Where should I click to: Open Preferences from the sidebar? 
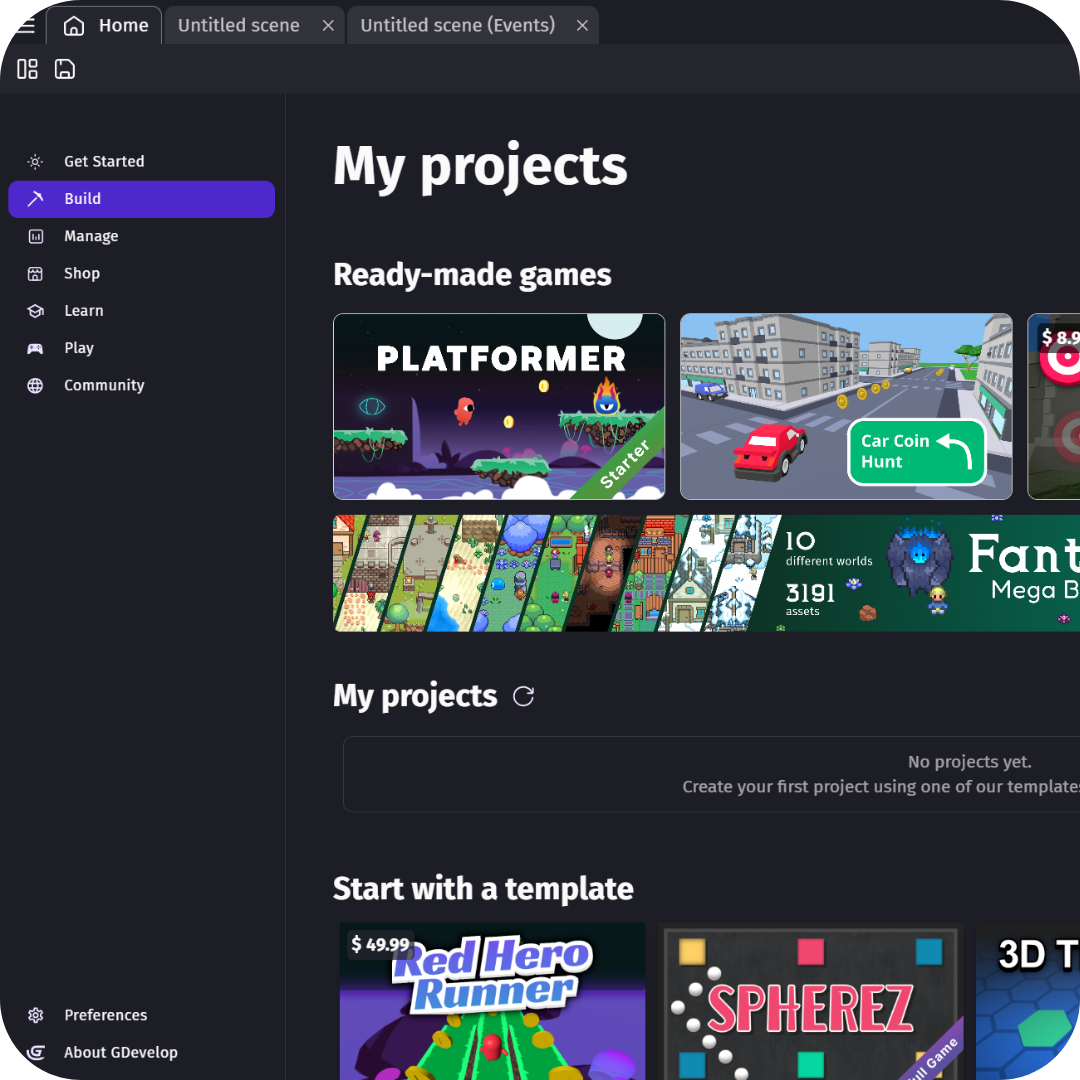click(105, 1015)
